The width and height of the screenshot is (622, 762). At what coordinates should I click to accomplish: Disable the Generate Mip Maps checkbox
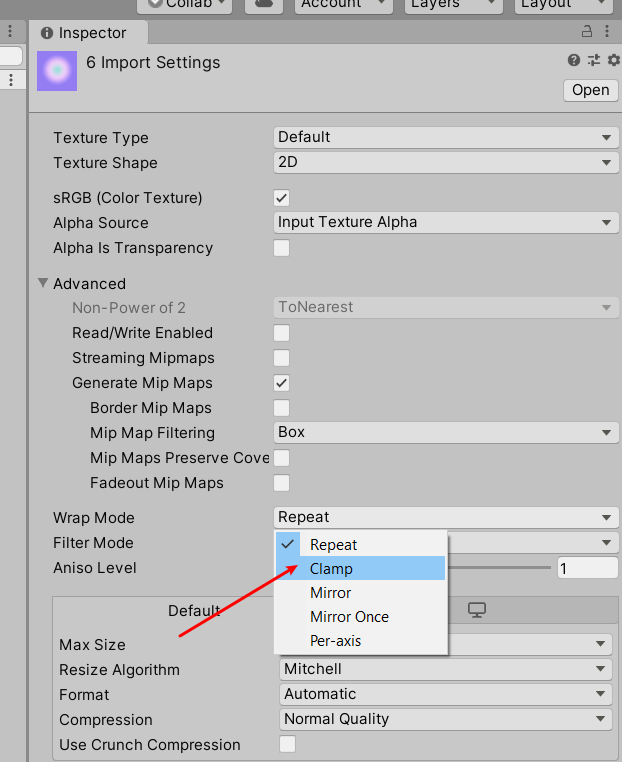click(x=281, y=383)
